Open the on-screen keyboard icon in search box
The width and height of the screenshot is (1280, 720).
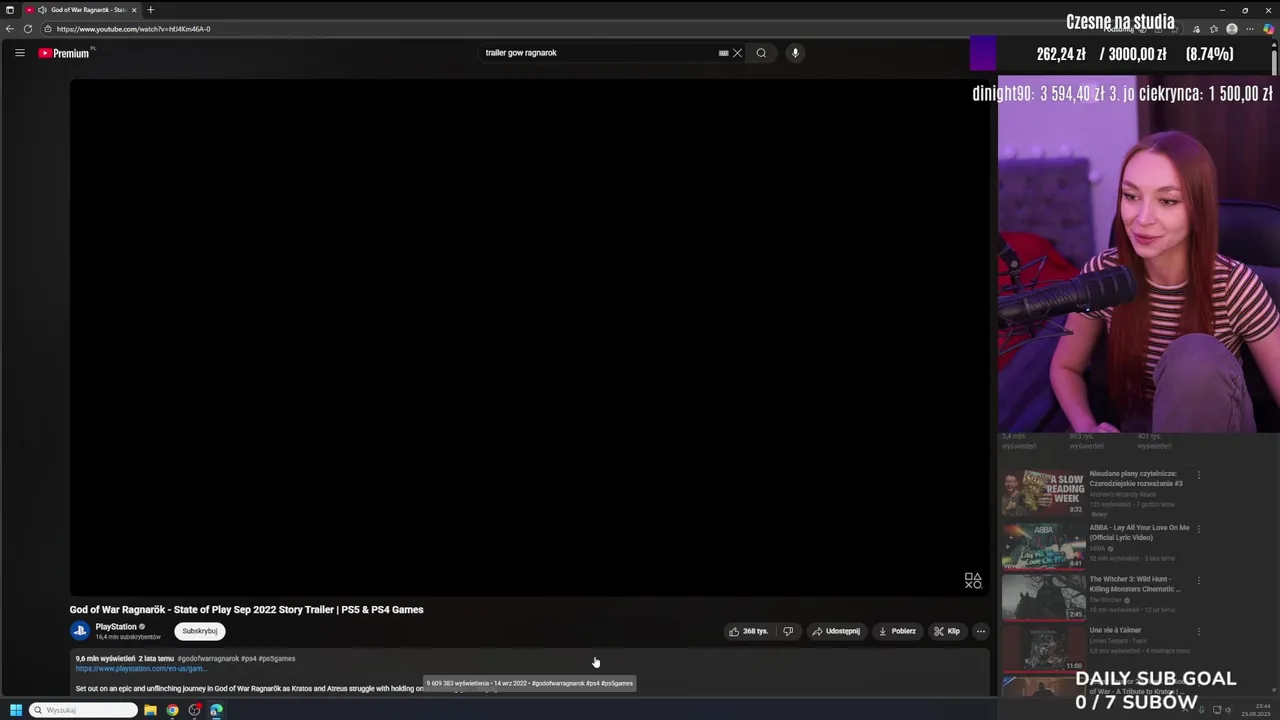point(723,53)
